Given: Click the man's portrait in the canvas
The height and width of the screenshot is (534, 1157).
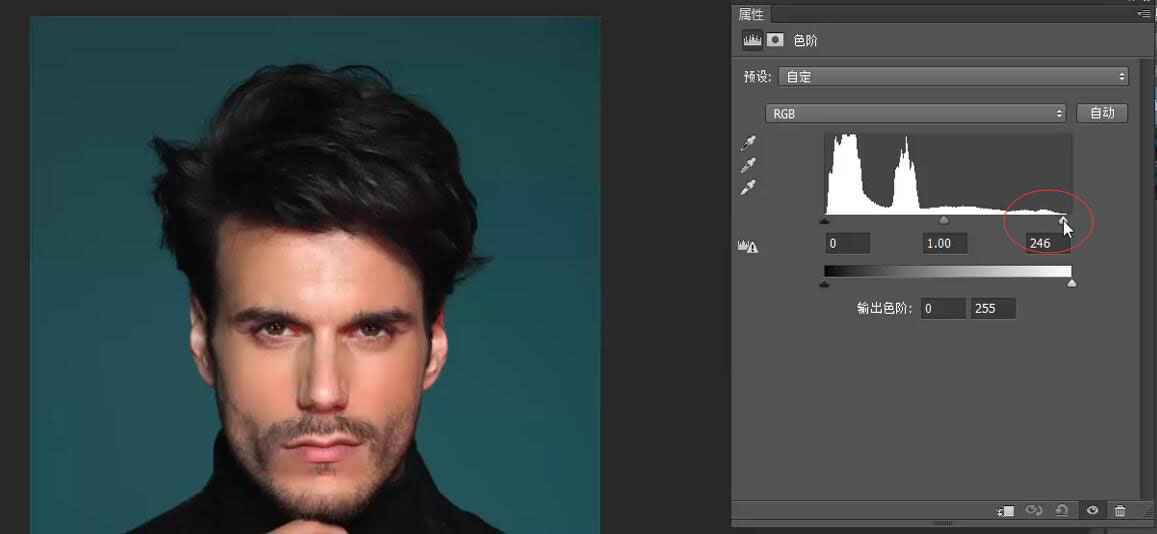Looking at the screenshot, I should click(315, 275).
